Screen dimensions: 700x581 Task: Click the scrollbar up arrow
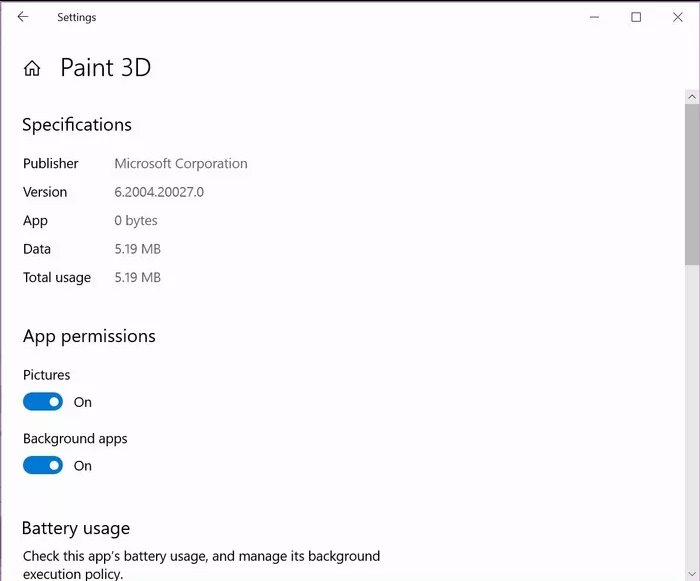point(692,96)
